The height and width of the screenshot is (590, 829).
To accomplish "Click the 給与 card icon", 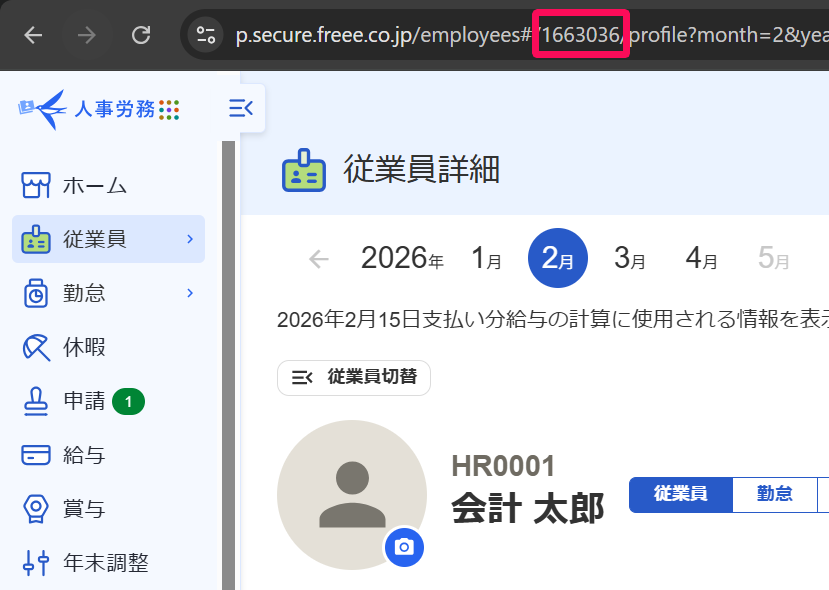I will (36, 455).
